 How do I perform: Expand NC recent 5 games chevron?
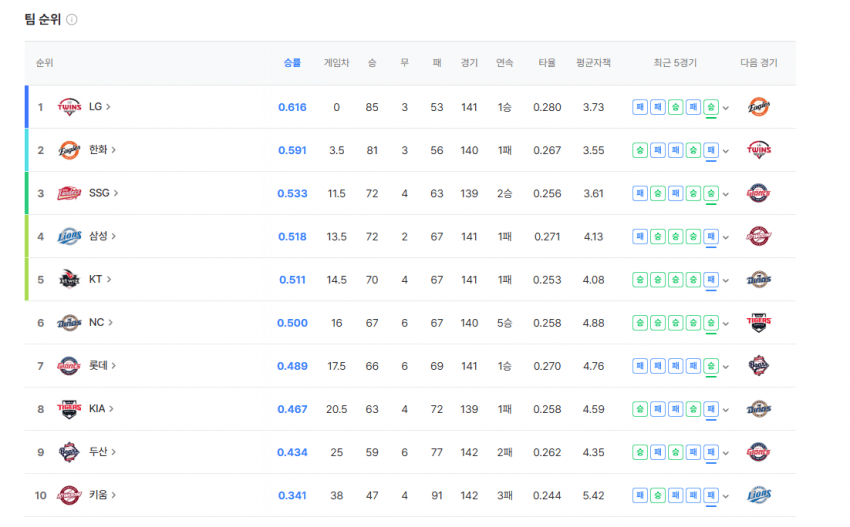[726, 323]
